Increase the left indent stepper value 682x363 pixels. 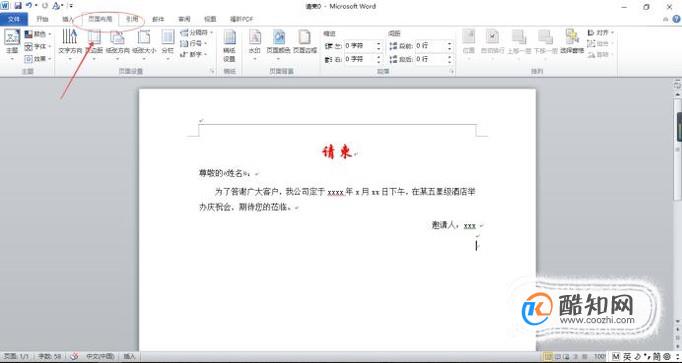379,43
